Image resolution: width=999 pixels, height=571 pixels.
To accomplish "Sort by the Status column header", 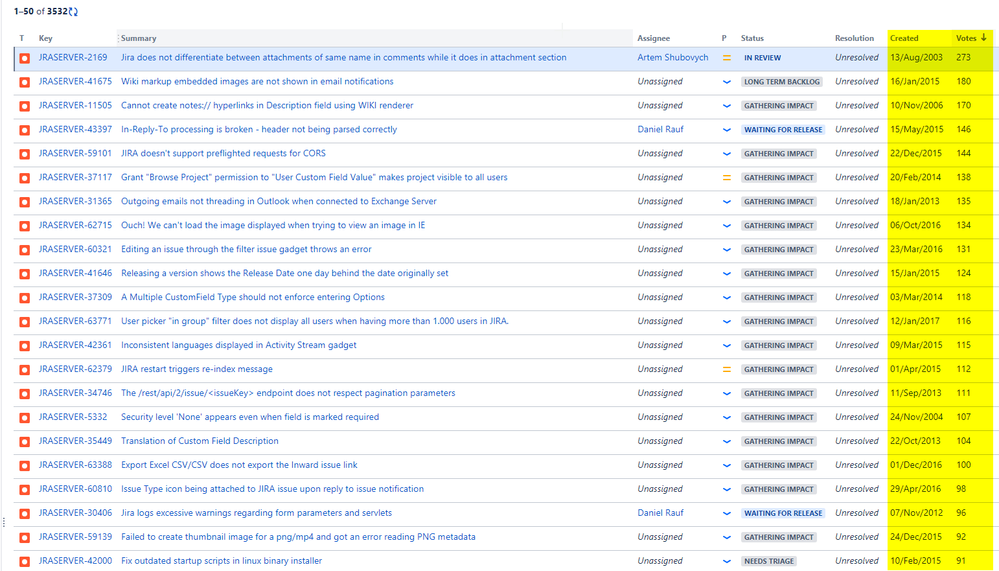I will point(752,38).
